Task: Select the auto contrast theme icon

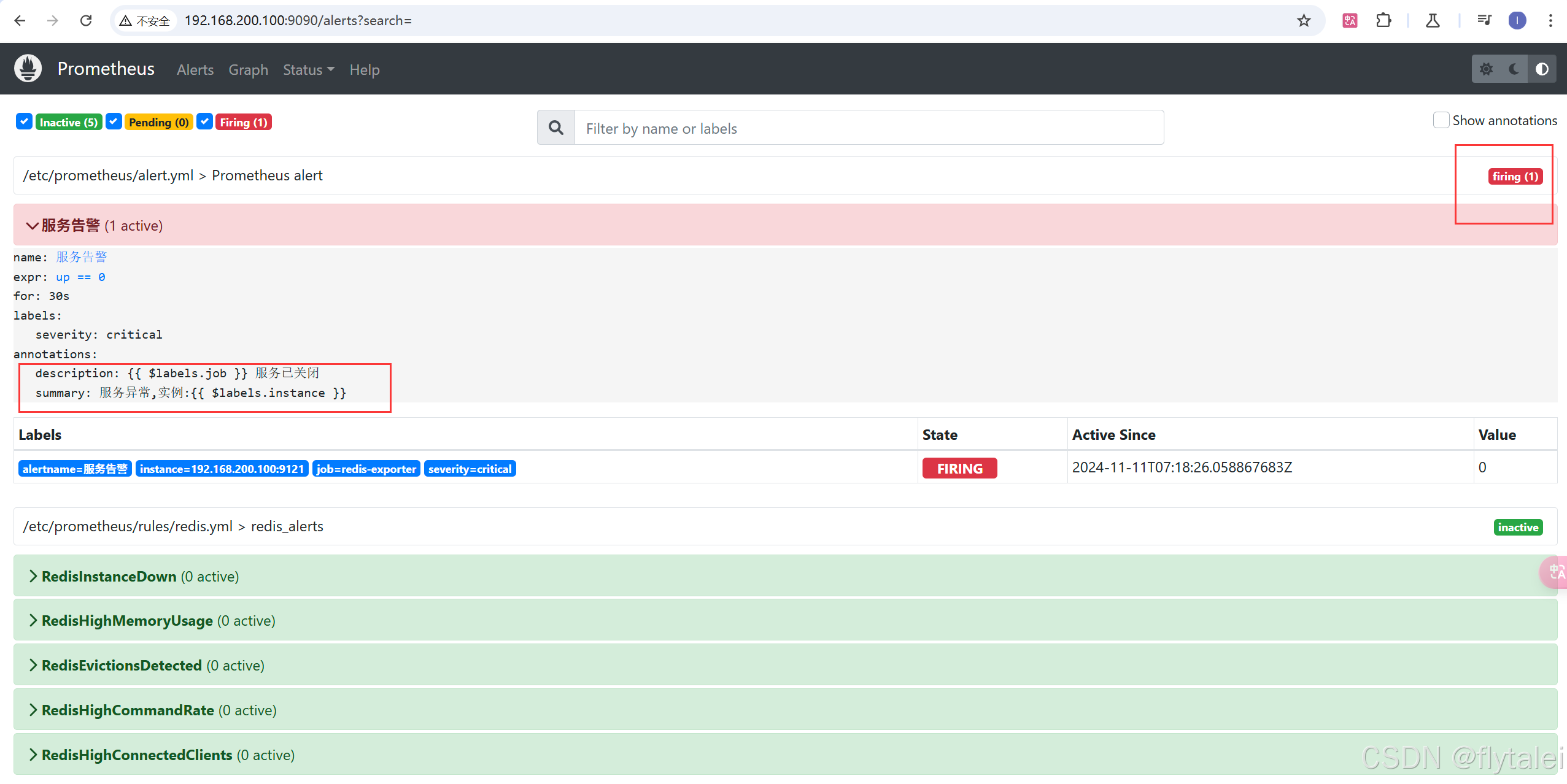Action: 1541,69
